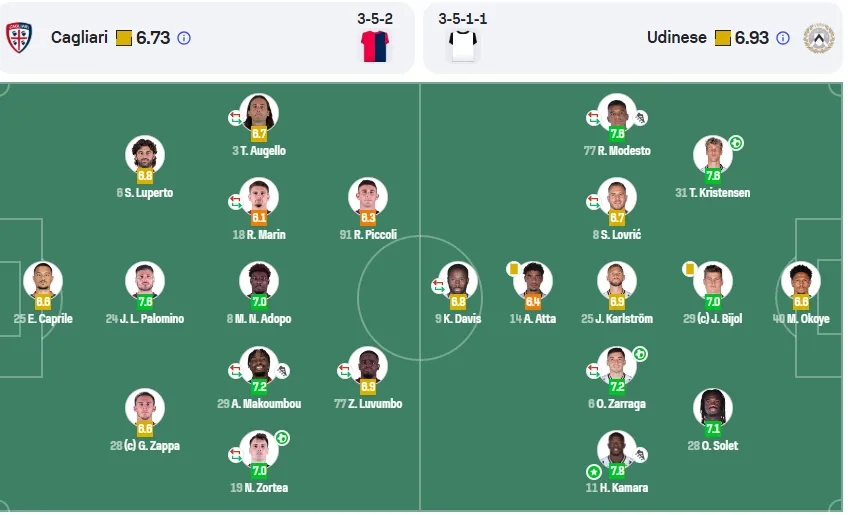Viewport: 848px width, 515px height.
Task: Open E. Caprile player profile
Action: pos(43,281)
